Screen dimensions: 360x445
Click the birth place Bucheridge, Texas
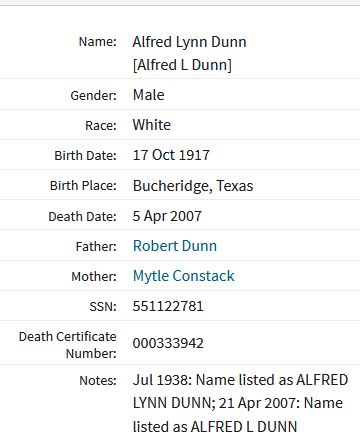(x=193, y=186)
